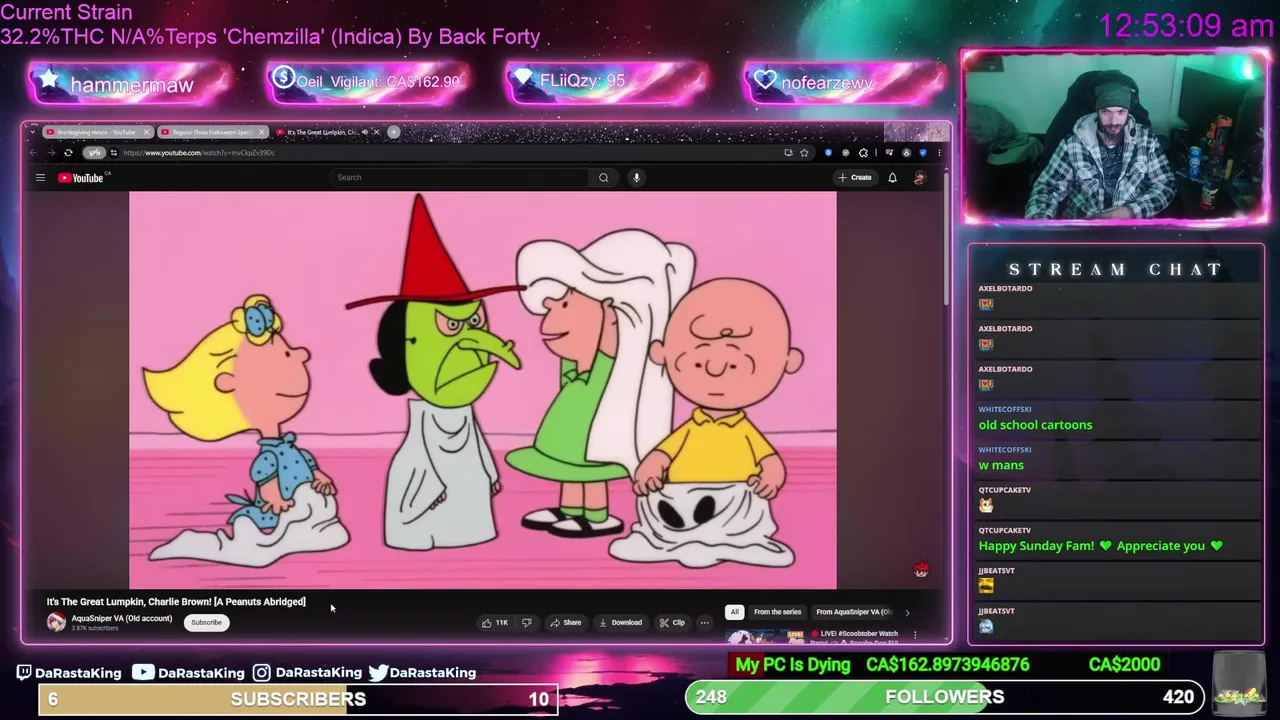Go forward in browser history
The height and width of the screenshot is (720, 1280).
pyautogui.click(x=51, y=153)
